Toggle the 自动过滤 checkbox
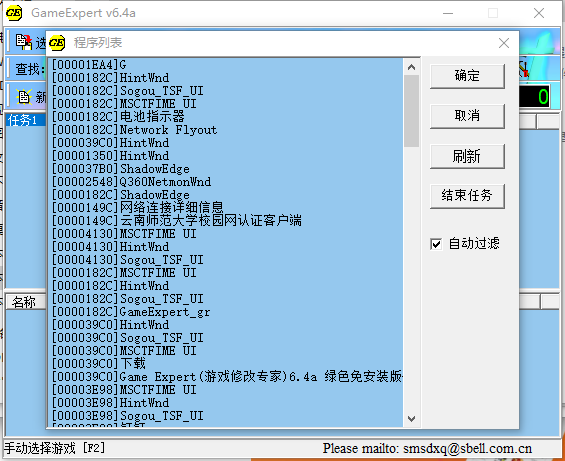The width and height of the screenshot is (565, 461). [436, 244]
